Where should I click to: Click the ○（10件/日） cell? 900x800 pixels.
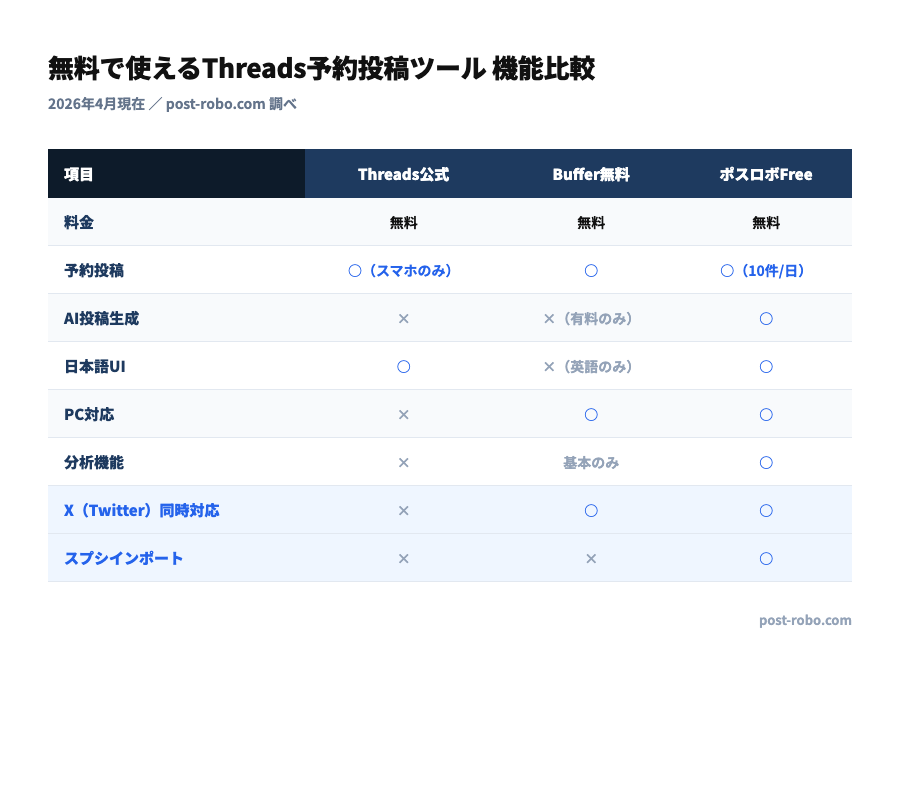[766, 270]
